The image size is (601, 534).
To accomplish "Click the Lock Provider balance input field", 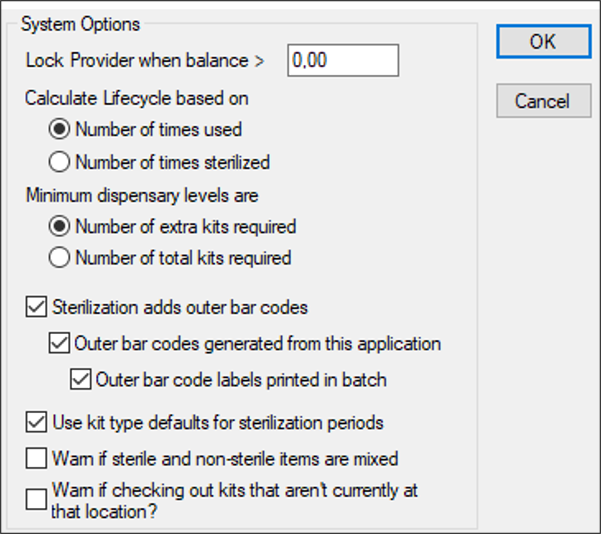I will point(343,60).
